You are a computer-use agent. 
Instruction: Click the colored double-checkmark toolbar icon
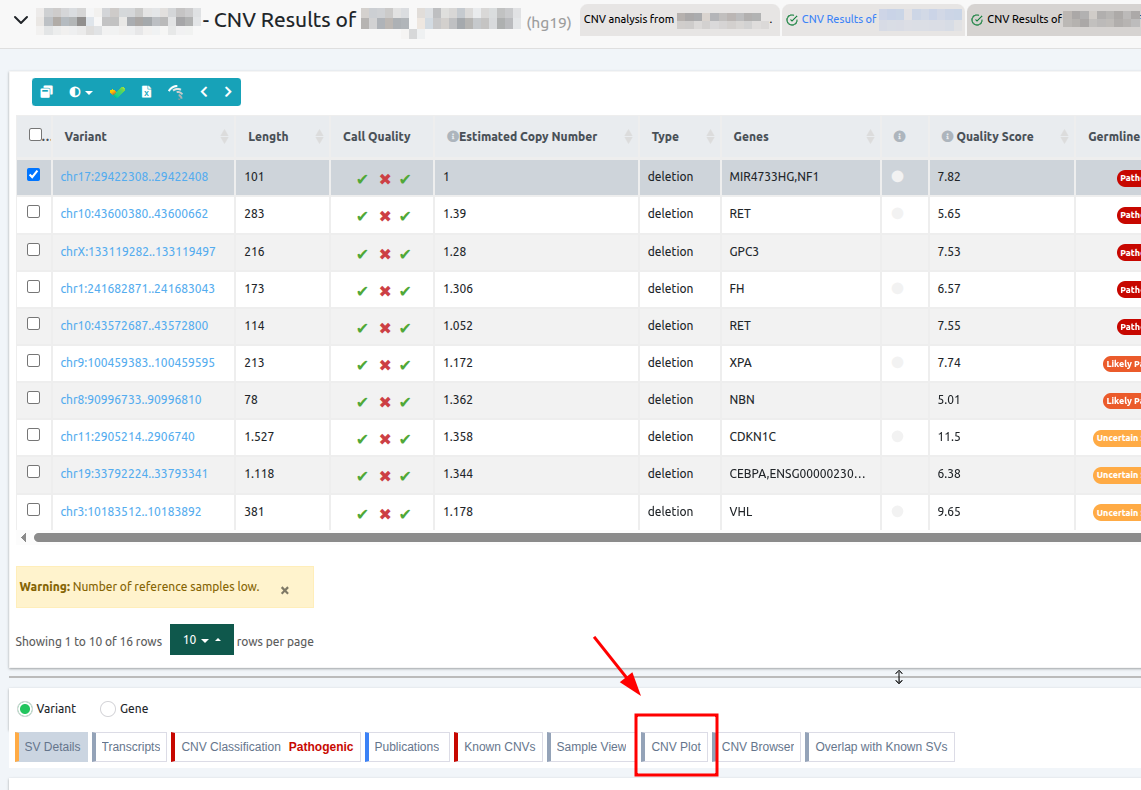pyautogui.click(x=117, y=92)
